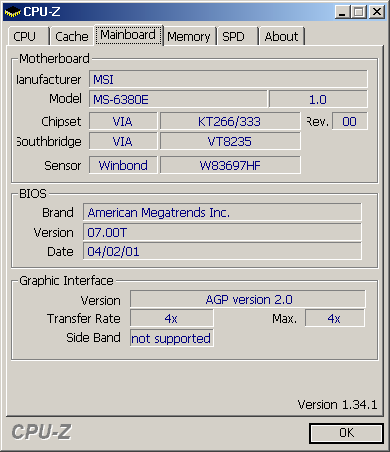Click the sensor vendor Winbond
Screen dimensions: 390x452
pos(123,165)
